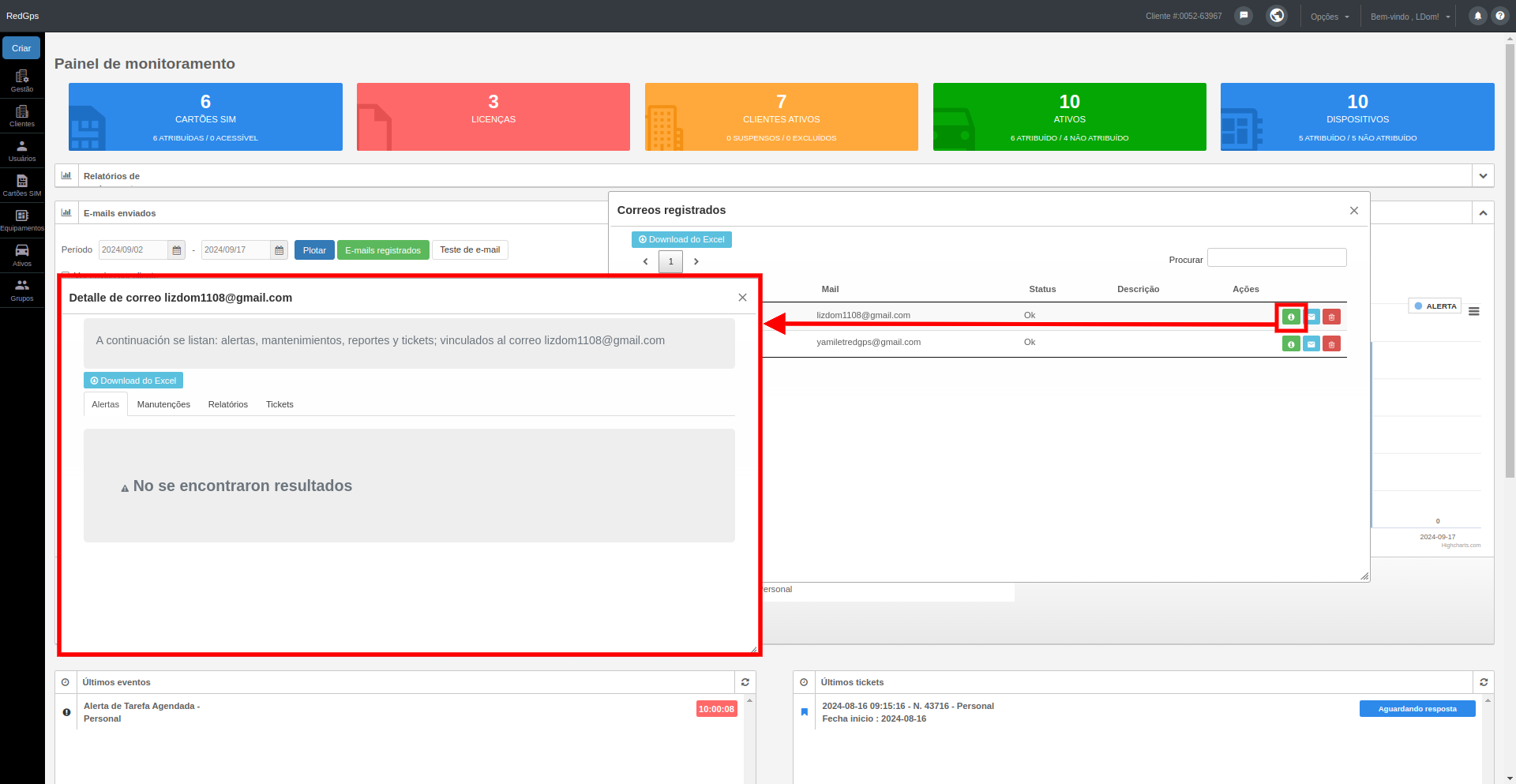Toggle the ALERTA series in chart legend
Image resolution: width=1516 pixels, height=784 pixels.
click(1435, 306)
